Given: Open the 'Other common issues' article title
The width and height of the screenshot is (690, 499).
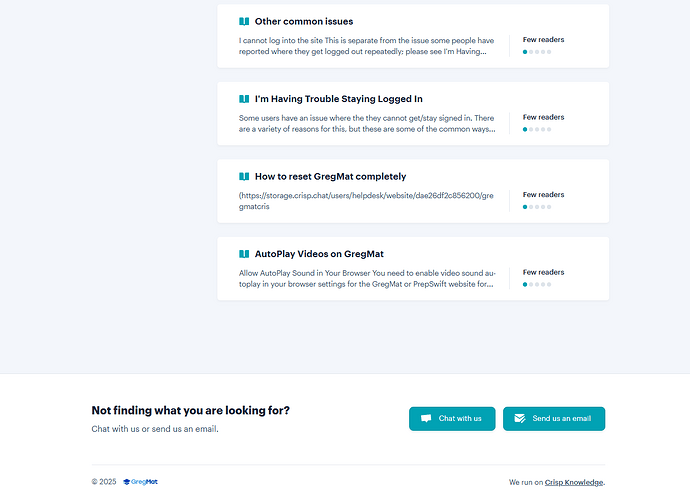Looking at the screenshot, I should 304,21.
